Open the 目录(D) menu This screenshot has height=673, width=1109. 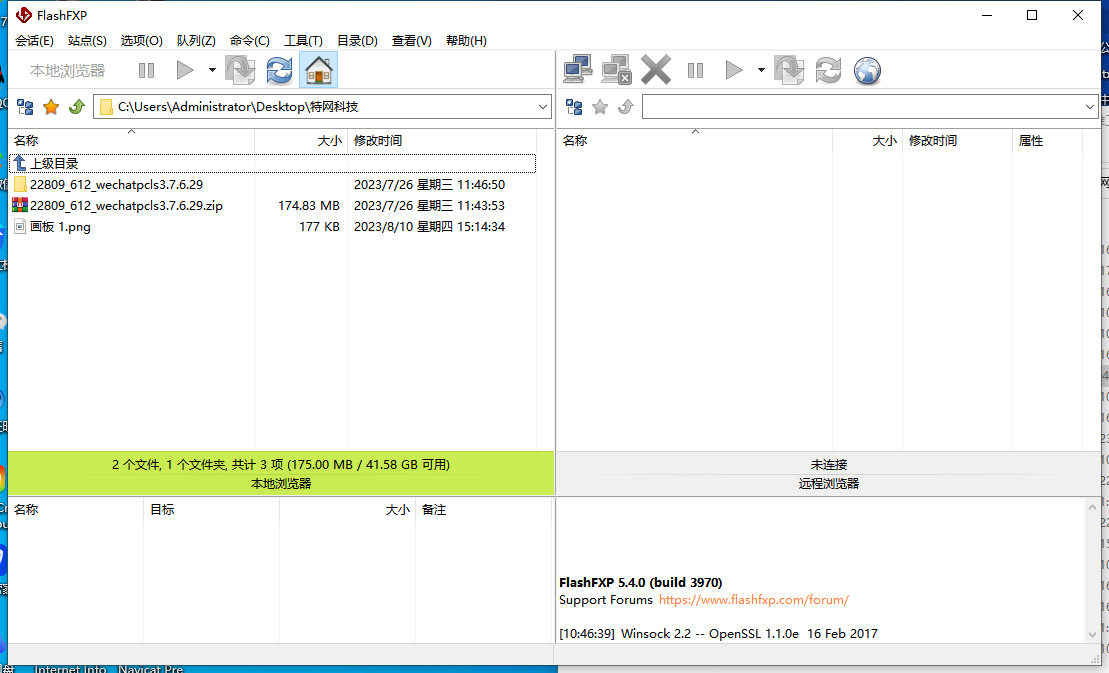tap(357, 41)
